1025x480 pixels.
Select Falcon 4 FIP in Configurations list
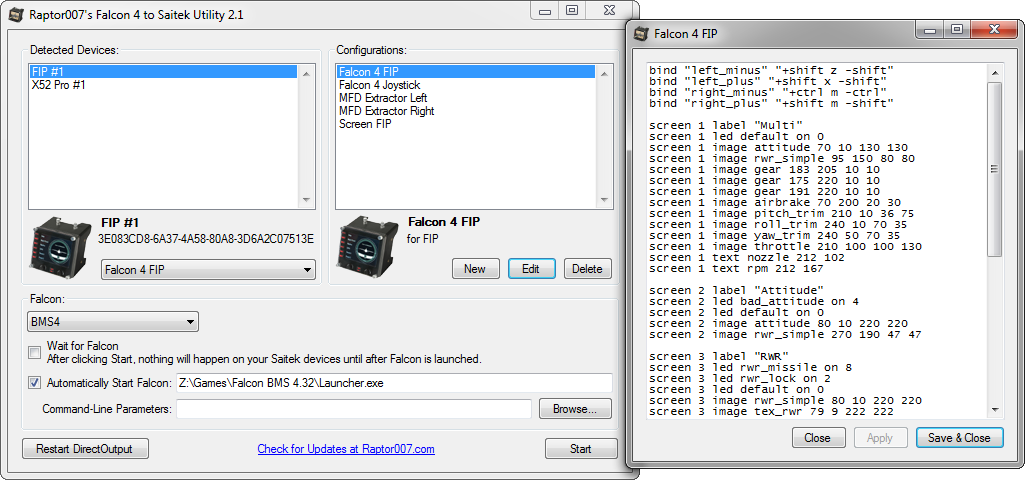(x=465, y=71)
